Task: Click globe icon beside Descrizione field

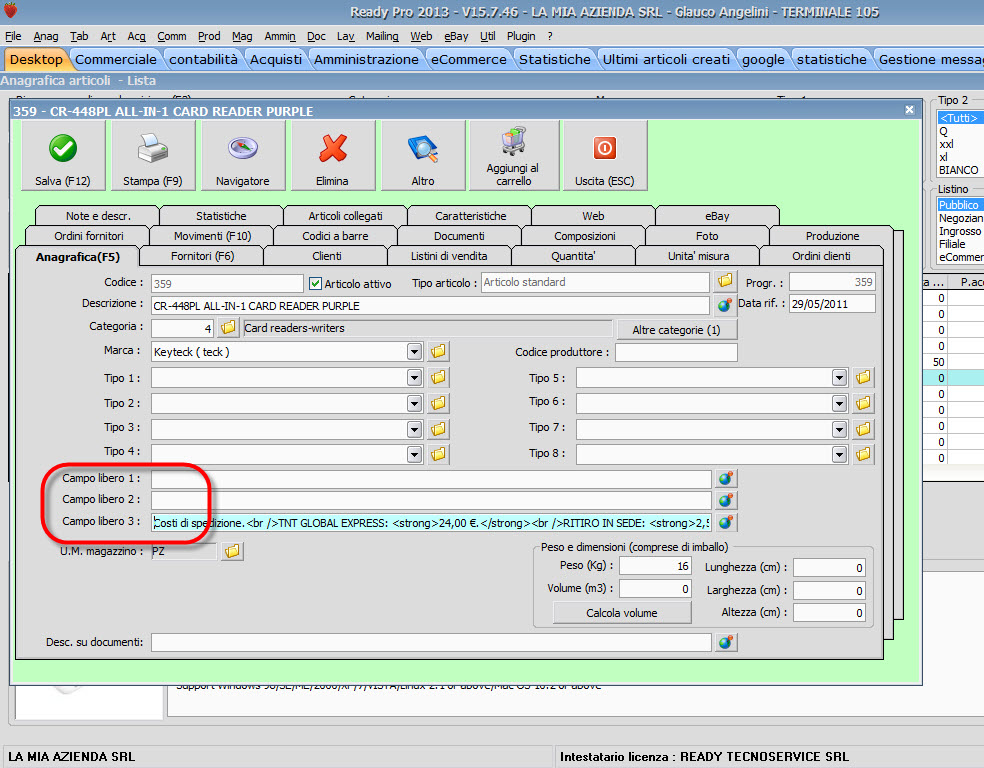Action: (x=725, y=305)
